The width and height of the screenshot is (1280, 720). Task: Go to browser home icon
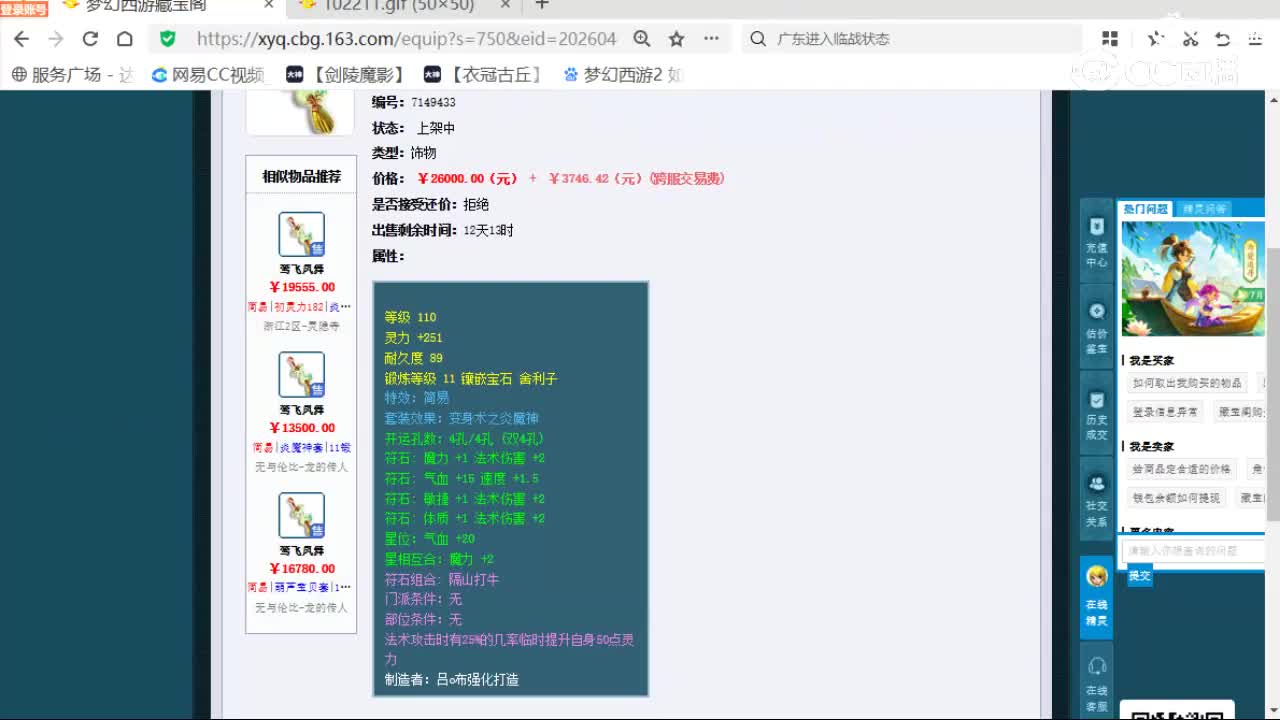(124, 39)
